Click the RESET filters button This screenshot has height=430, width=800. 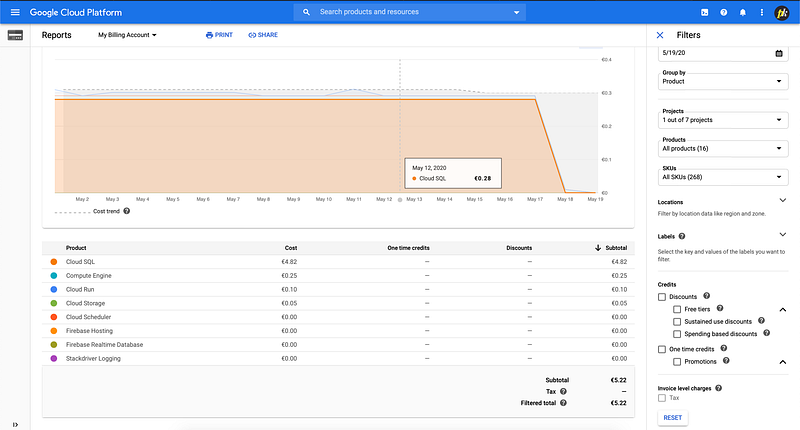[672, 418]
